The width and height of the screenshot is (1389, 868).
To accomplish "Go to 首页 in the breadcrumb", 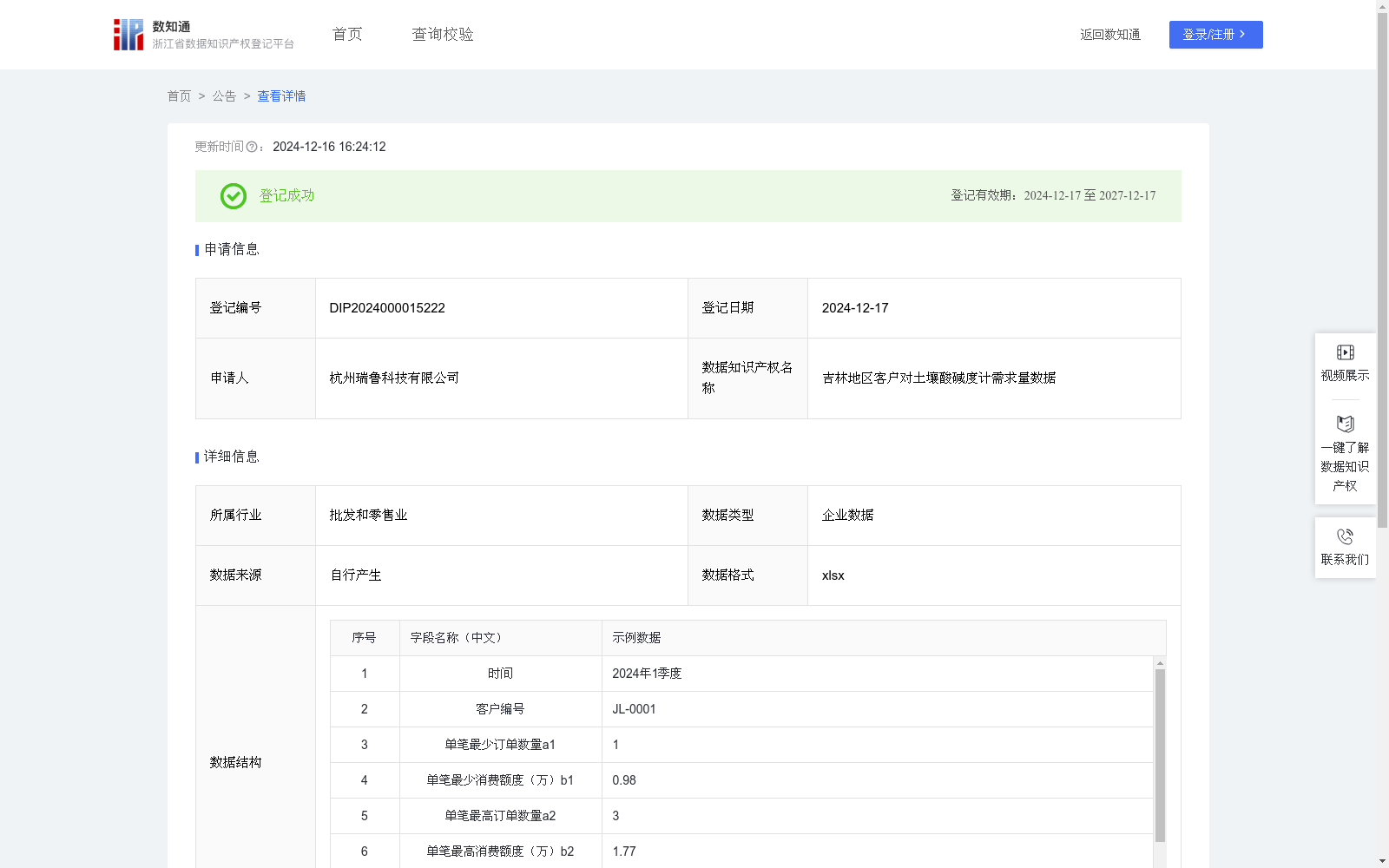I will pos(179,96).
